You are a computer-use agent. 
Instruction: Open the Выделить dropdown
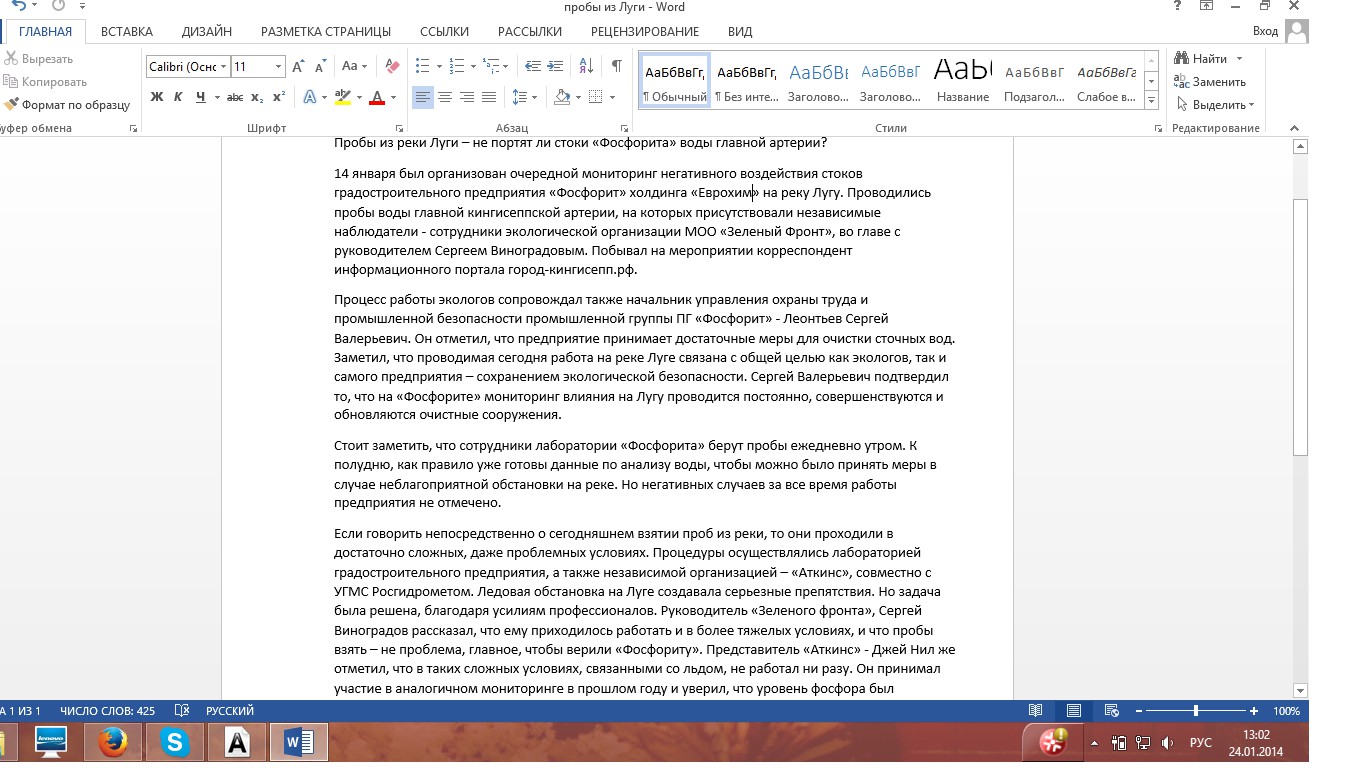point(1215,105)
